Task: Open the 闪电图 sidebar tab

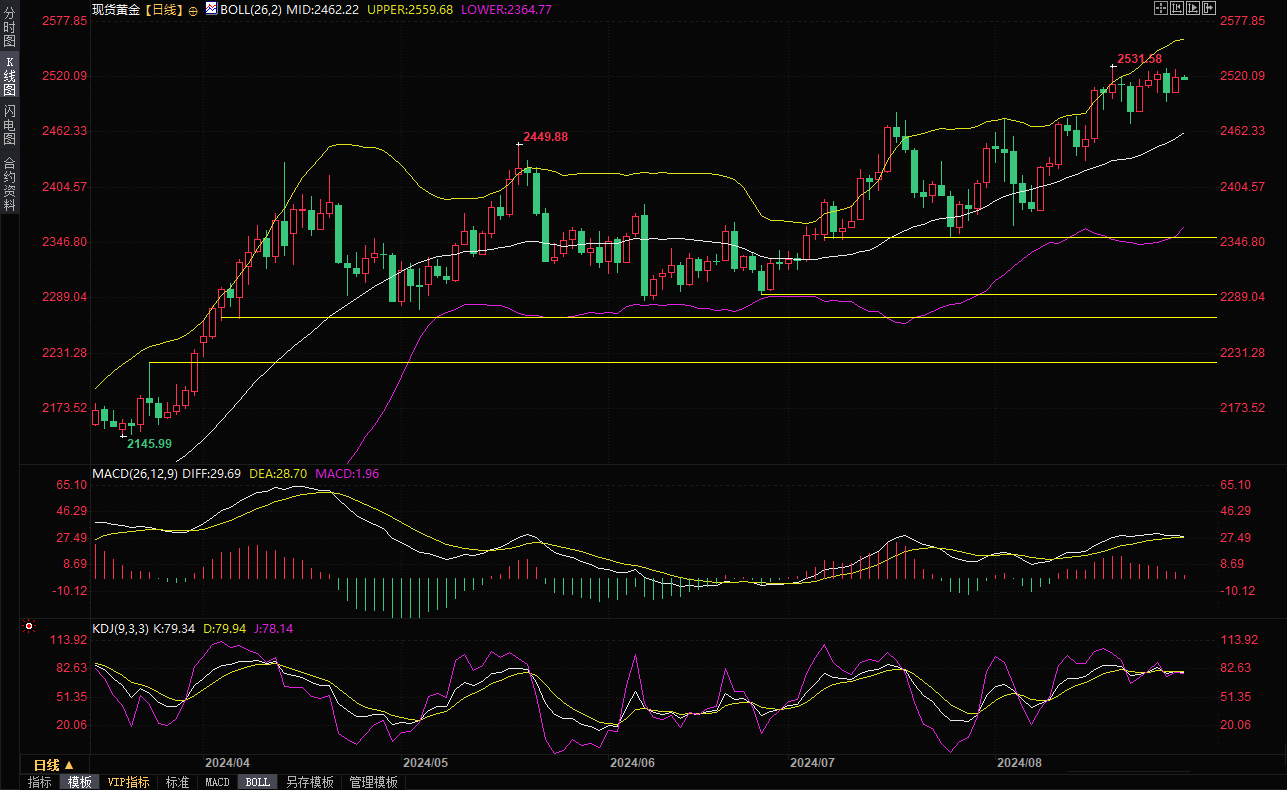Action: [x=9, y=124]
